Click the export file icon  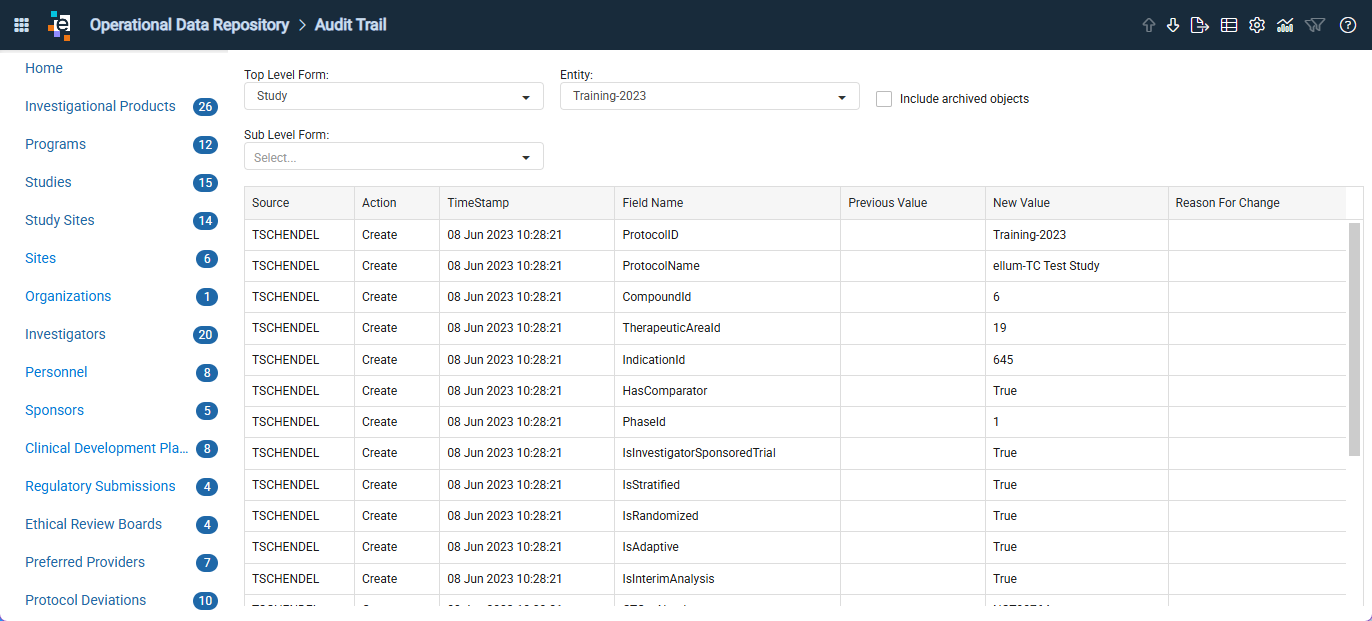tap(1200, 25)
